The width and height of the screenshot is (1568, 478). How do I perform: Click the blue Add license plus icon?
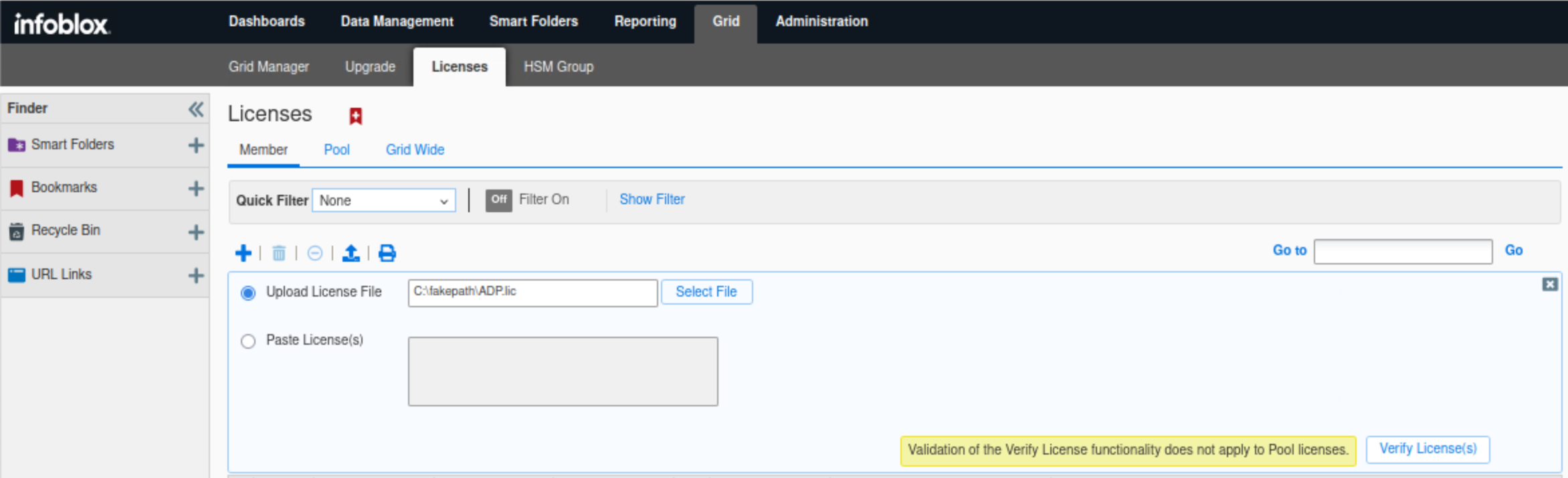tap(243, 253)
